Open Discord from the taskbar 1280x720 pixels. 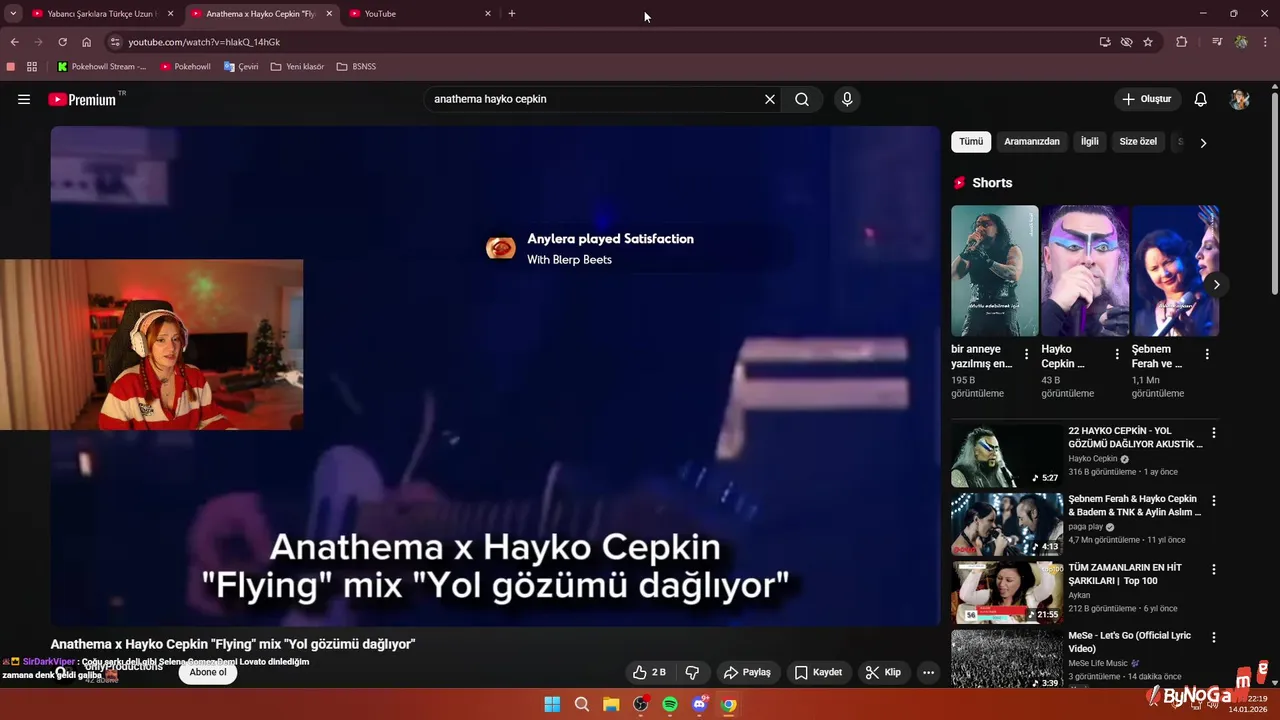tap(700, 704)
